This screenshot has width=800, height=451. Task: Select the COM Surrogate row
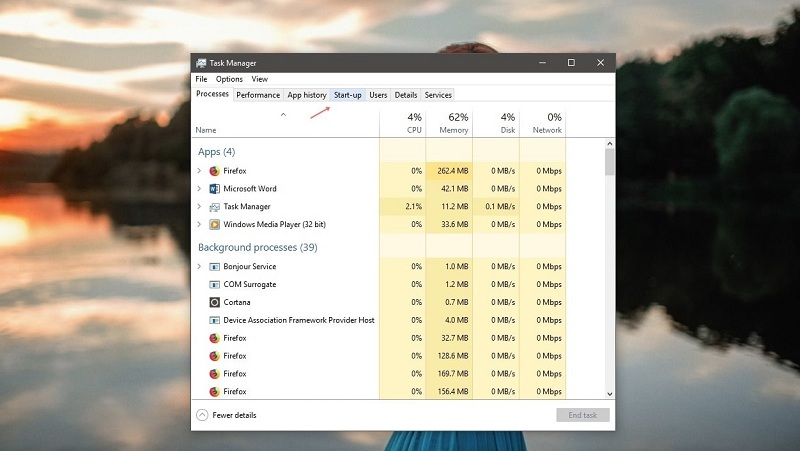379,284
